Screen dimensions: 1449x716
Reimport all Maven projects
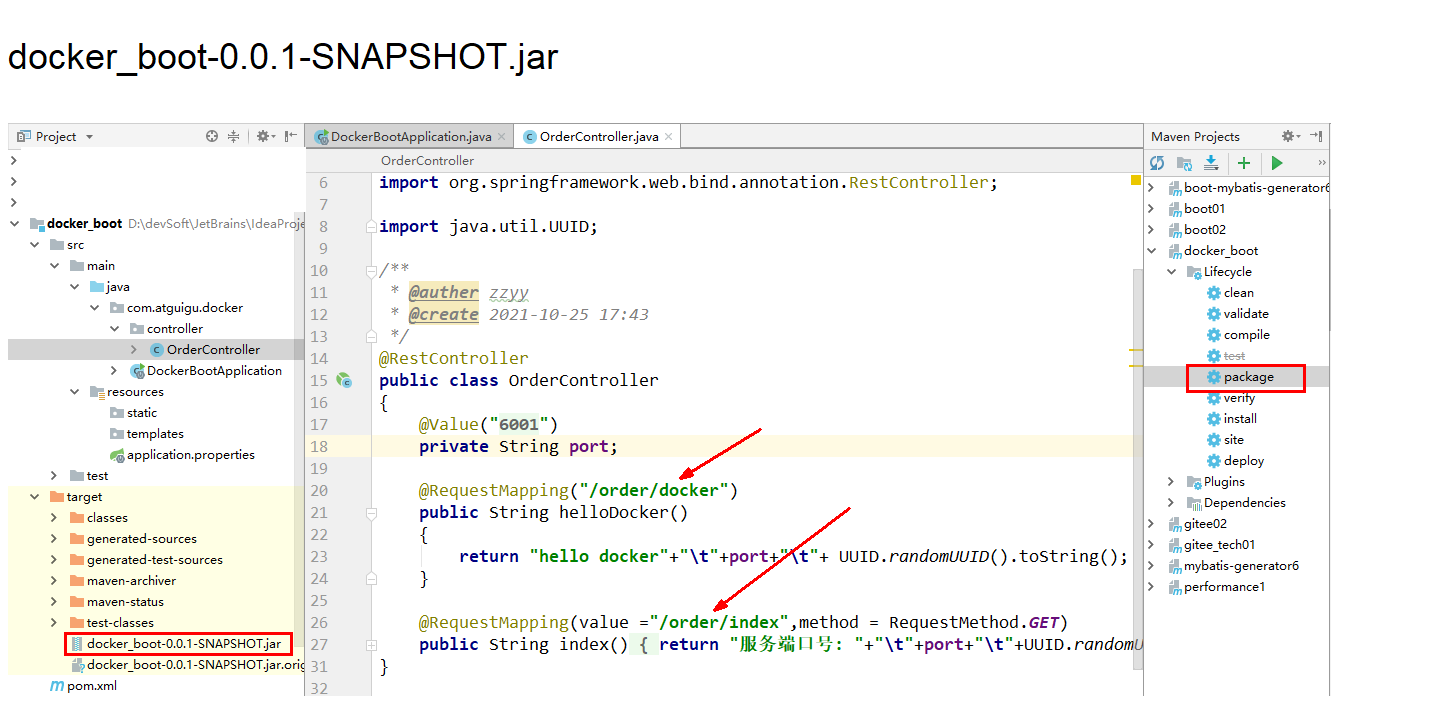pyautogui.click(x=1157, y=162)
